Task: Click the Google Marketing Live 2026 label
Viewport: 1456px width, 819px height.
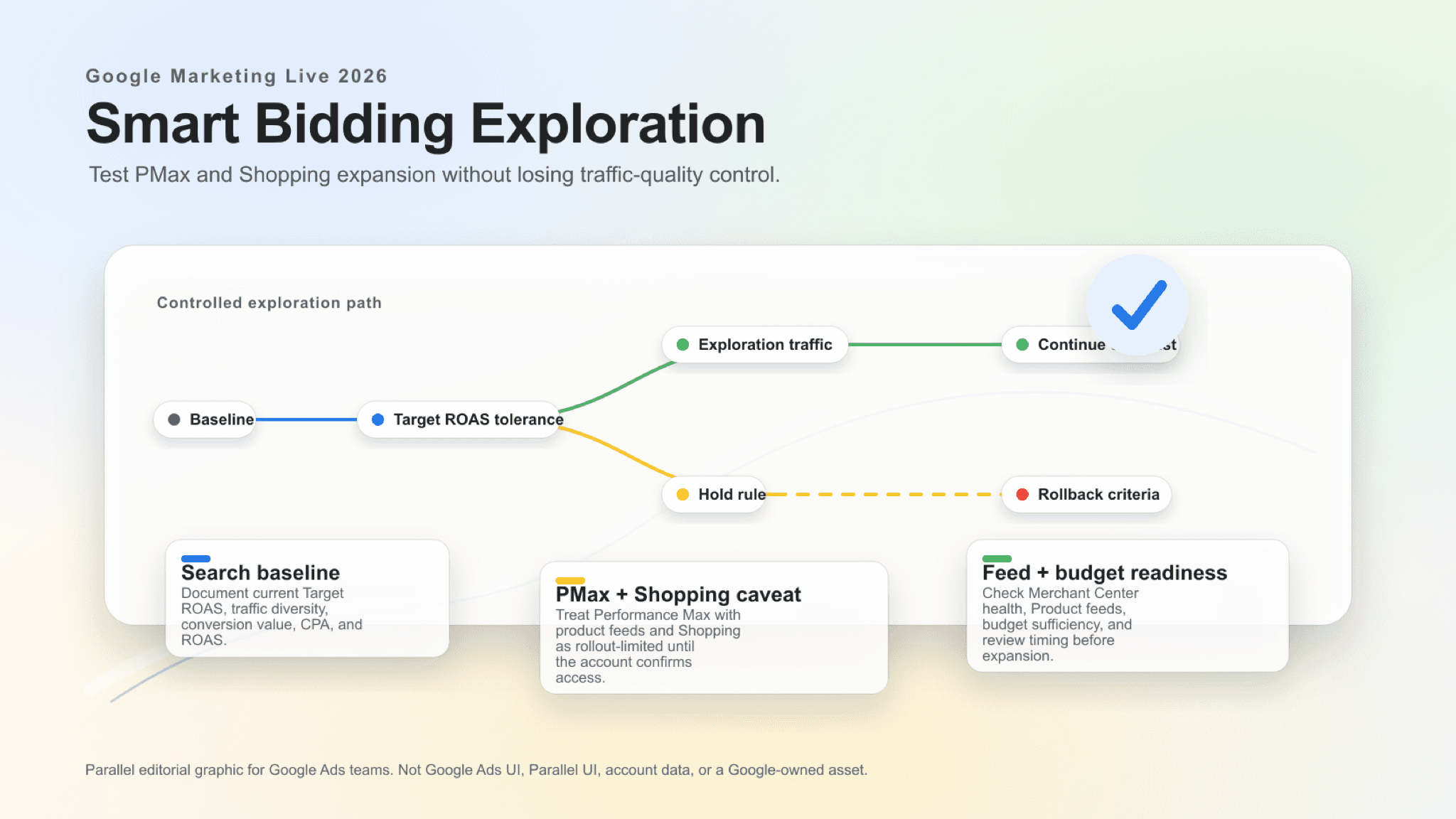Action: [236, 76]
